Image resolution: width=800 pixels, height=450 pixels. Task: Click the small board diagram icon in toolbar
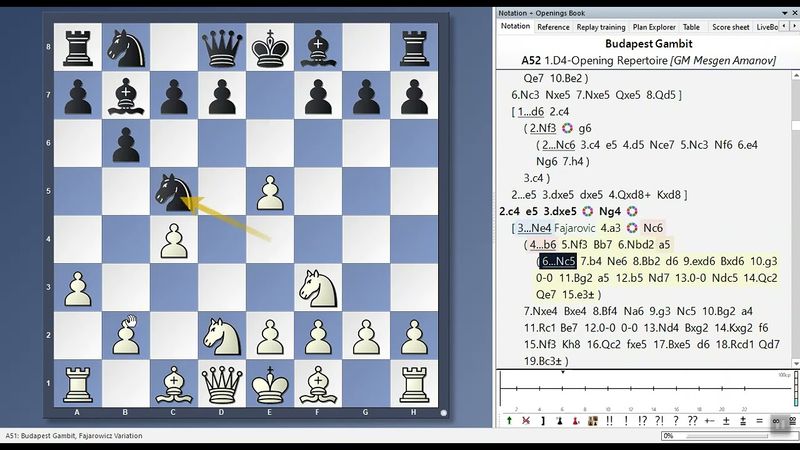[593, 421]
